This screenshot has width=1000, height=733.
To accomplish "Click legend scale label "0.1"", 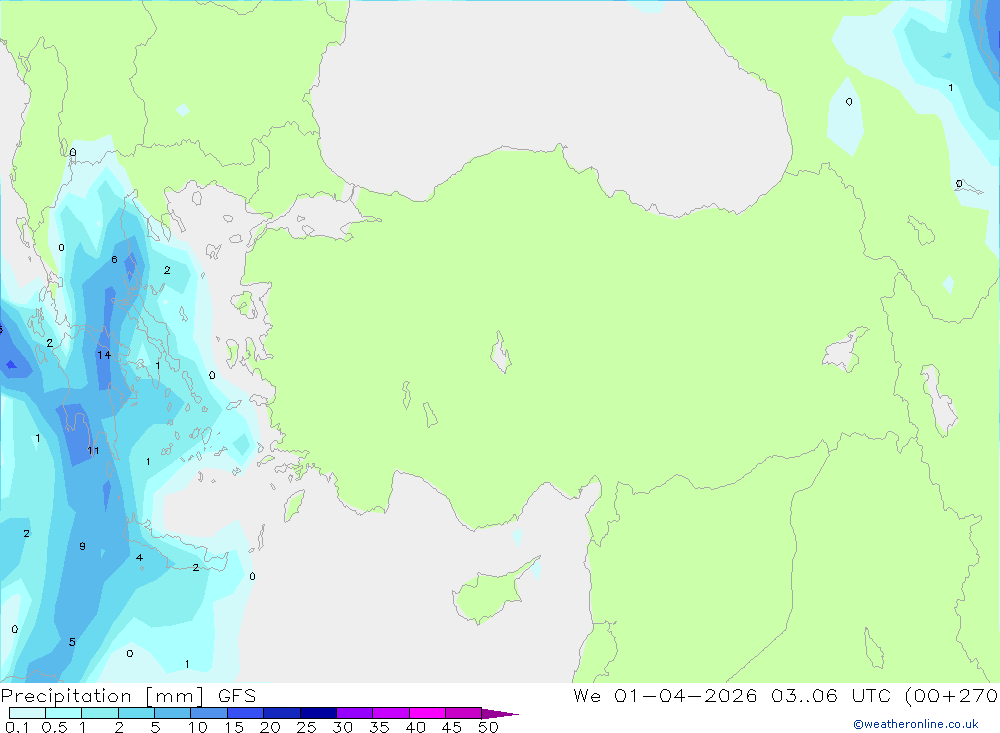I will (x=17, y=727).
